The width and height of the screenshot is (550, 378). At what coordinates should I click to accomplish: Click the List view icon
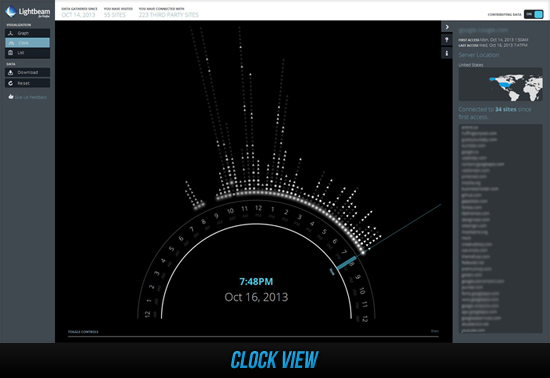(11, 53)
